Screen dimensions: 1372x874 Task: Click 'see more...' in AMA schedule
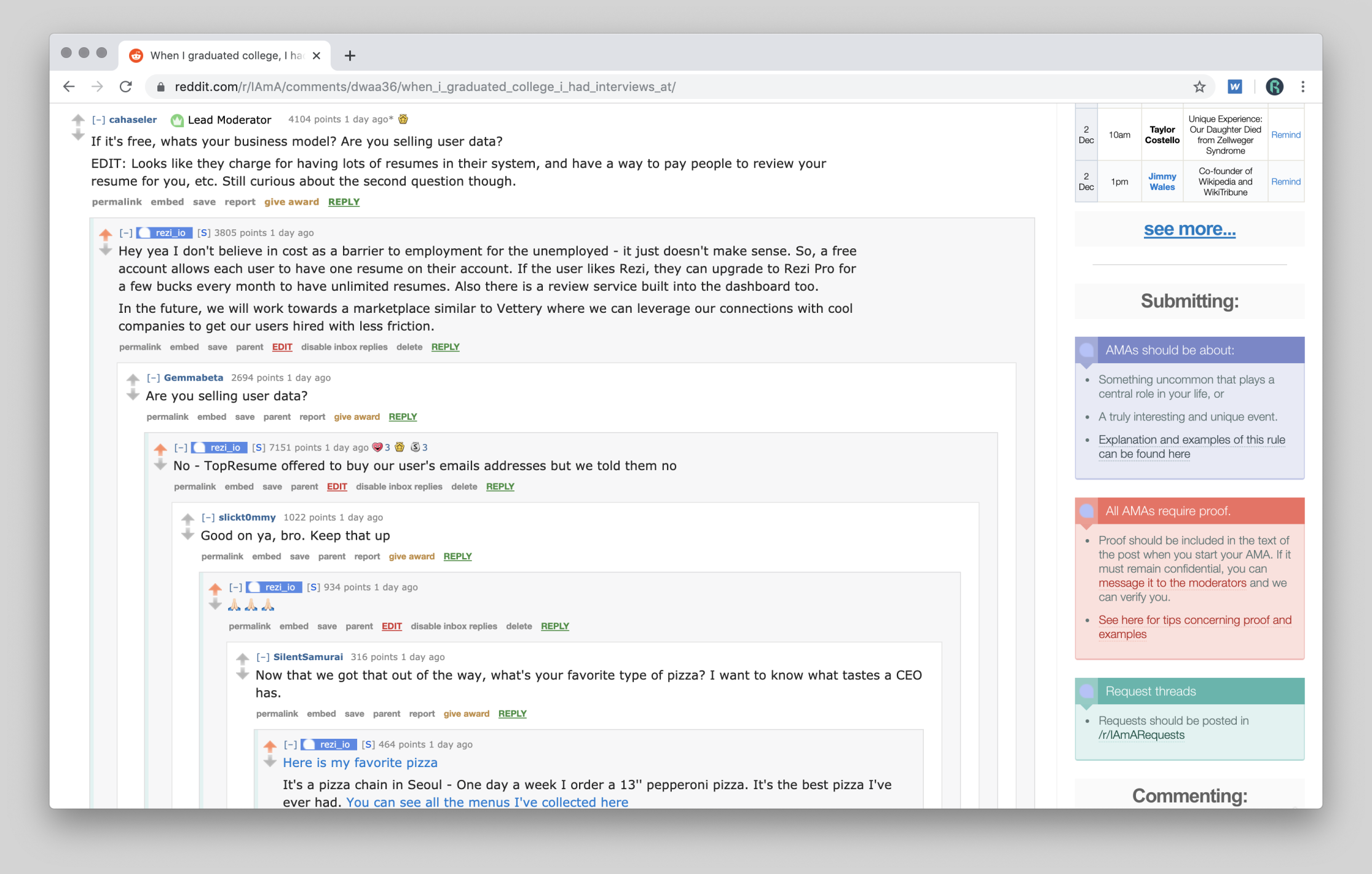1189,229
